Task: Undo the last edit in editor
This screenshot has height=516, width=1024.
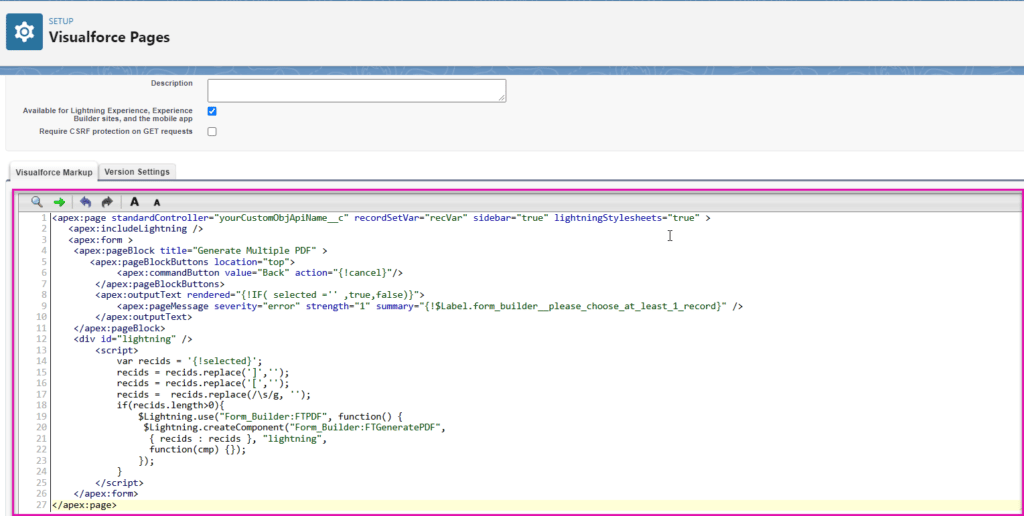Action: pyautogui.click(x=86, y=201)
